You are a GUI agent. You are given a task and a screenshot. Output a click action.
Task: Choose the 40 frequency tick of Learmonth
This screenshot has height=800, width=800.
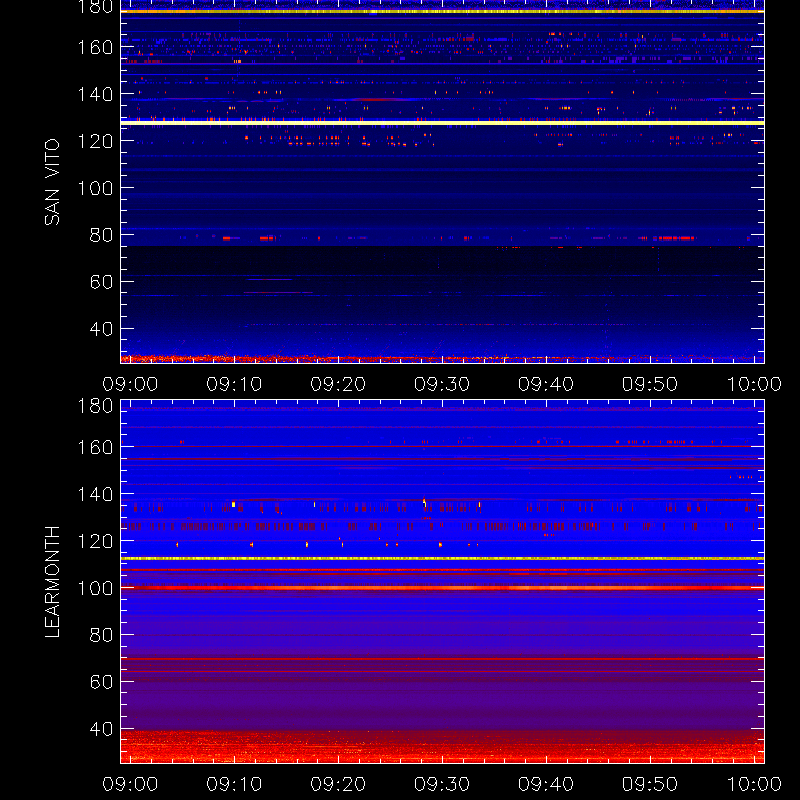[102, 729]
